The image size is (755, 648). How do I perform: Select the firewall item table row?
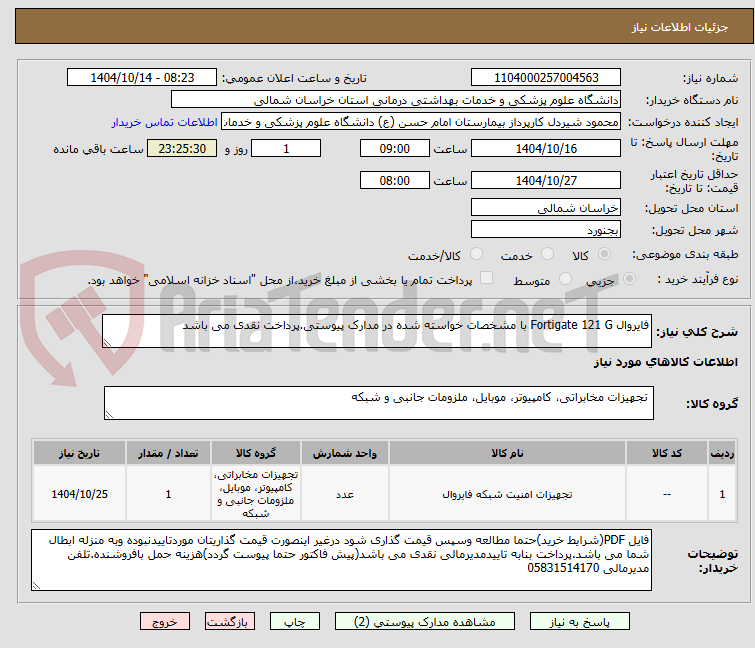pos(384,494)
